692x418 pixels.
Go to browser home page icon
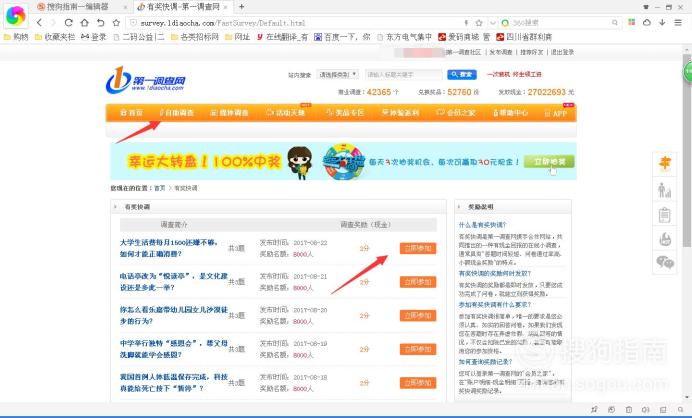coord(84,23)
